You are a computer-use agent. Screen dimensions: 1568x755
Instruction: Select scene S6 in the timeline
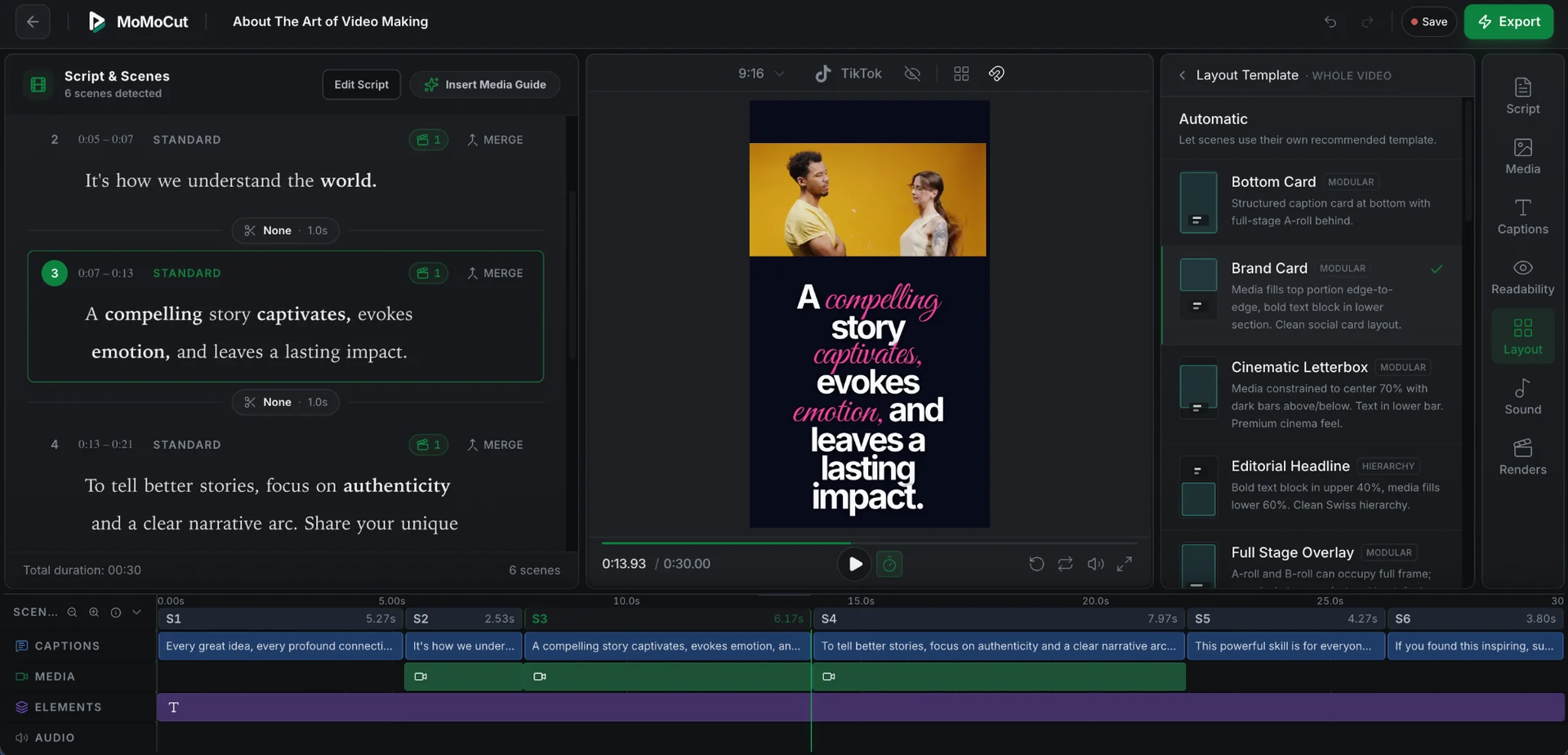(1475, 619)
